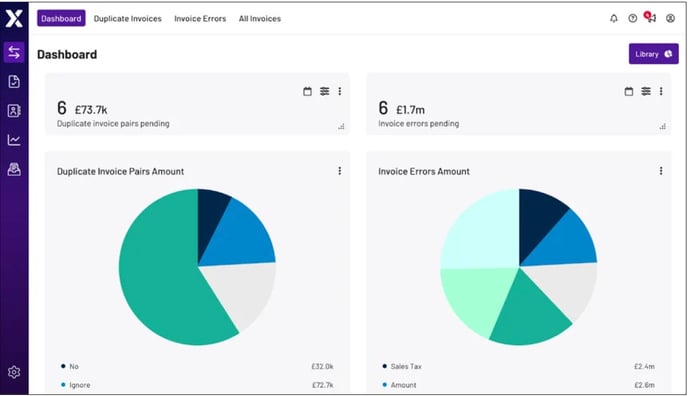Screen dimensions: 688x396
Task: Open the user profile icon
Action: tap(670, 18)
